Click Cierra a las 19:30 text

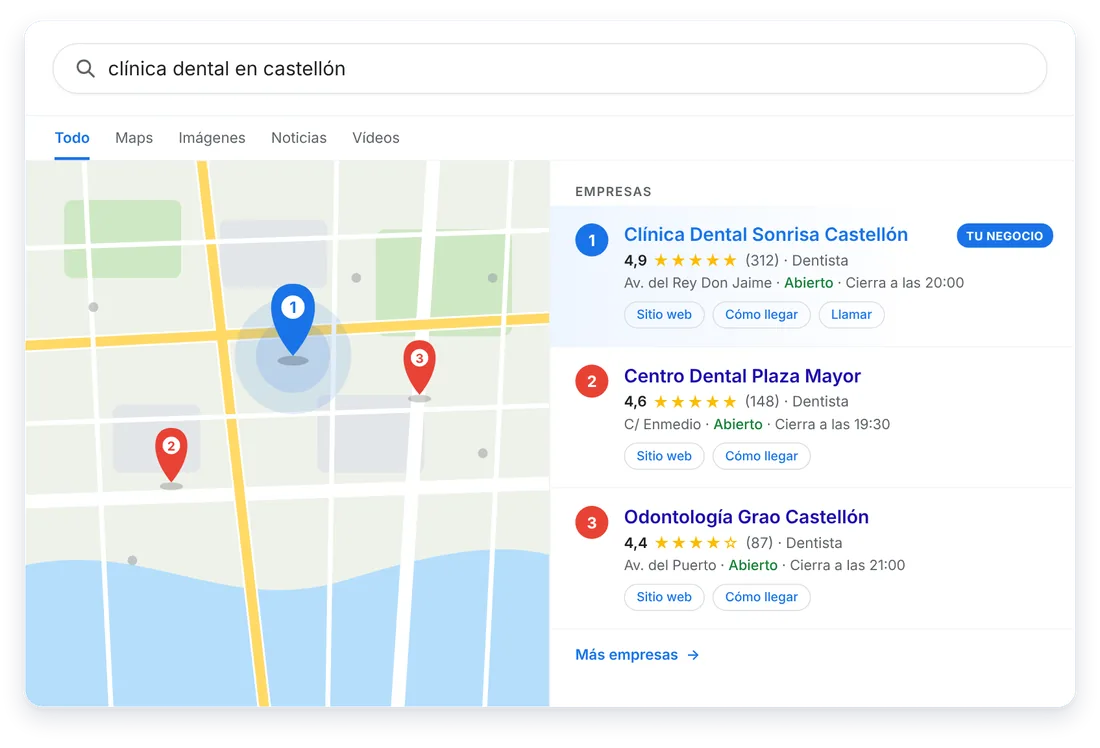click(x=832, y=424)
